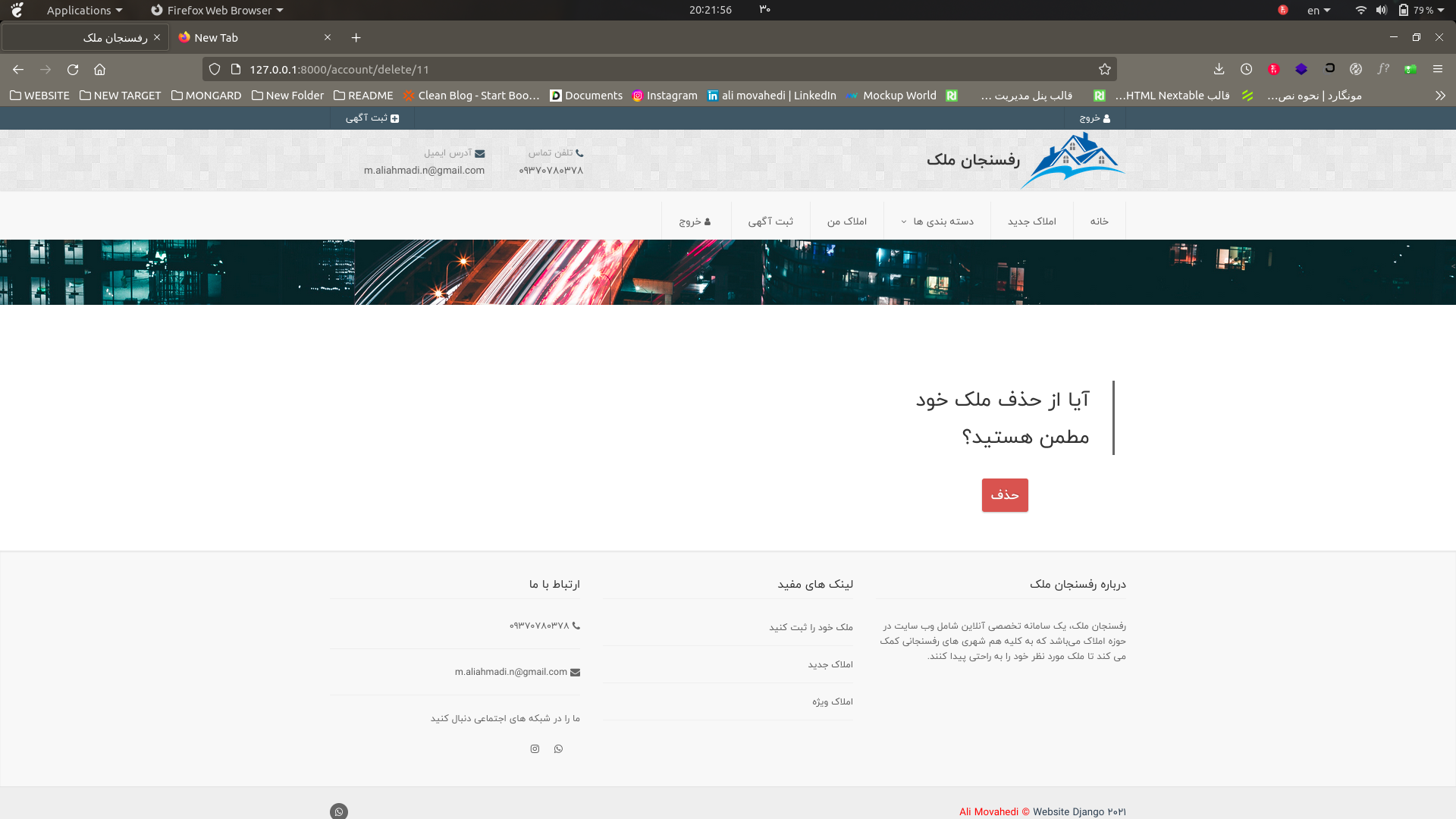The width and height of the screenshot is (1456, 819).
Task: Show more bookmarks with the chevron
Action: point(1439,96)
